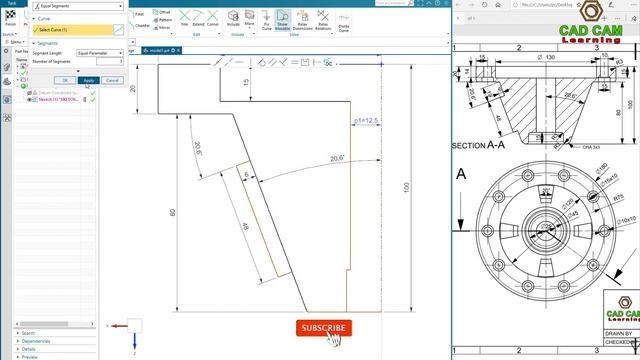Open settings gear in left resource bar
640x360 pixels.
pos(6,51)
